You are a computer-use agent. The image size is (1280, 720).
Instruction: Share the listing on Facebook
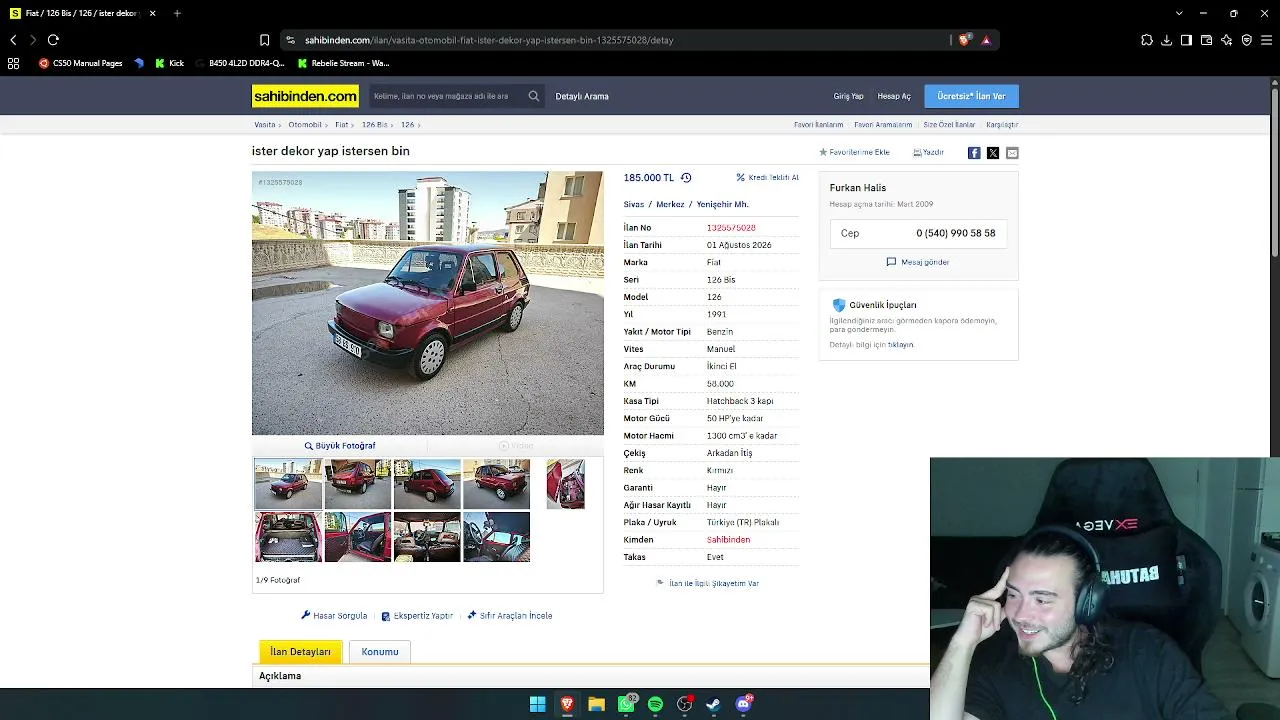click(974, 153)
